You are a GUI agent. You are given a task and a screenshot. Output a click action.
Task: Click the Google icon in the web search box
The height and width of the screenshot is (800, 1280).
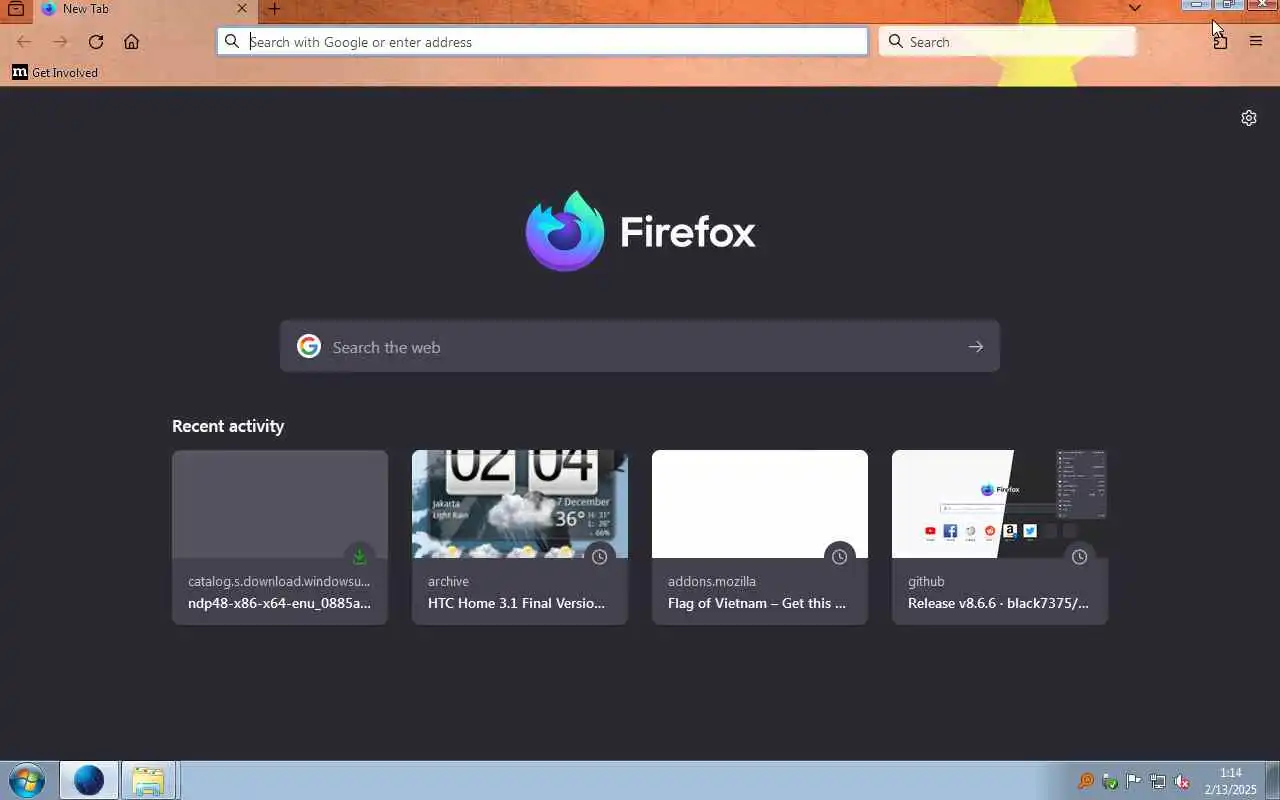[x=309, y=346]
